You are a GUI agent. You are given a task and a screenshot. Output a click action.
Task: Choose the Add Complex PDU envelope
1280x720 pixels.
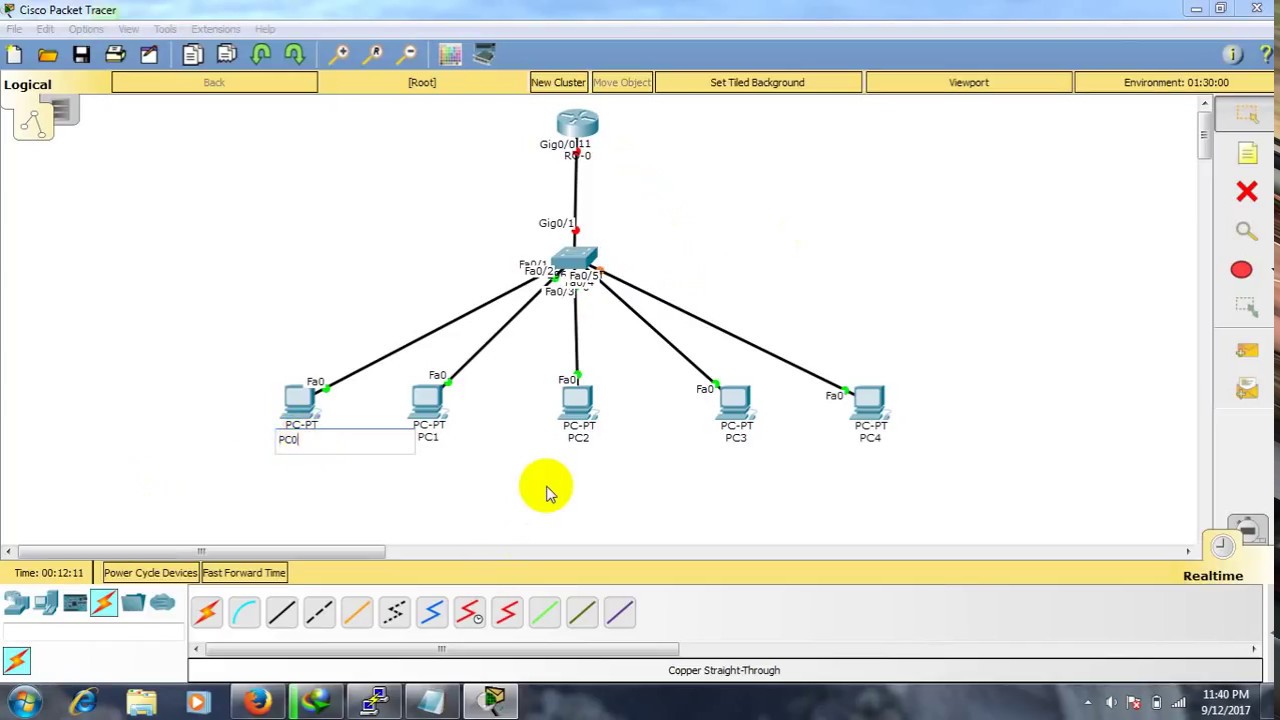1246,389
